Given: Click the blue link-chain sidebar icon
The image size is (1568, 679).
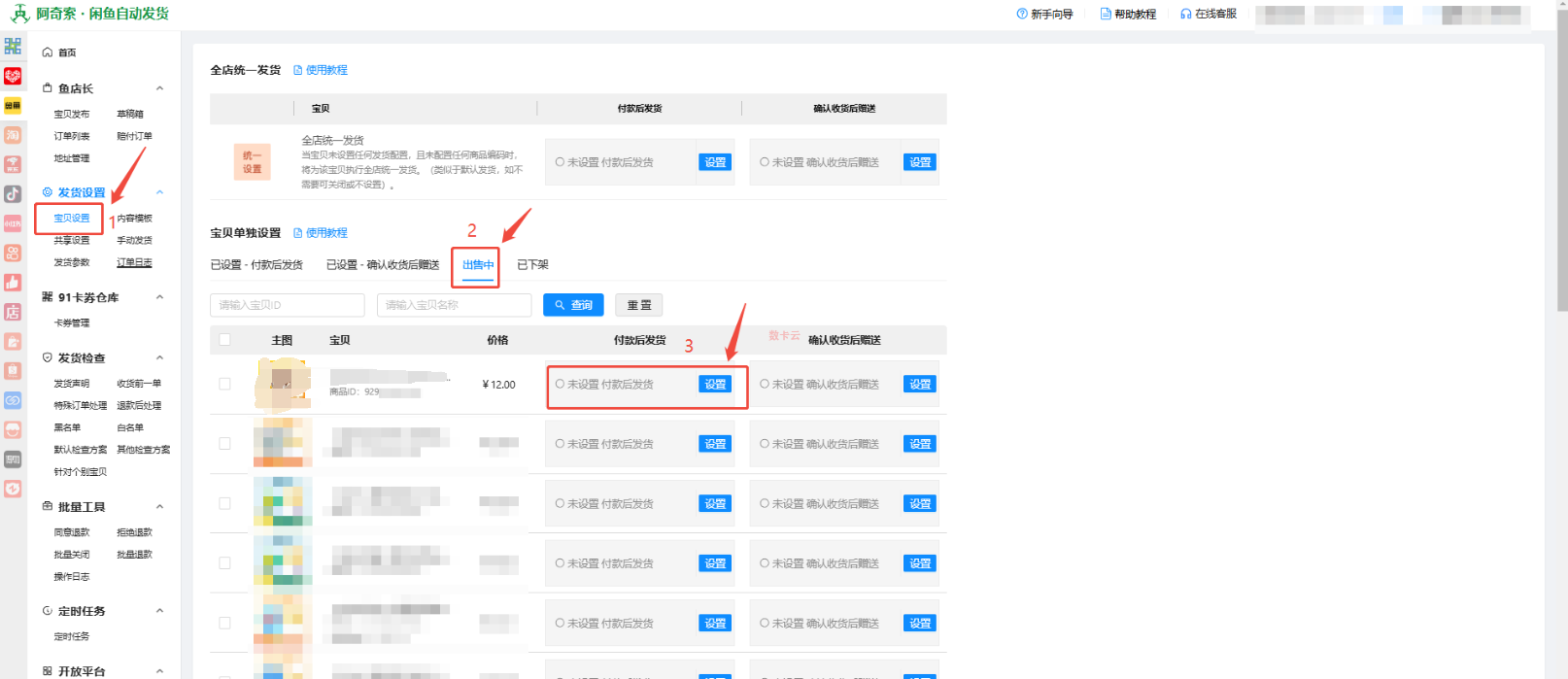Looking at the screenshot, I should (13, 400).
